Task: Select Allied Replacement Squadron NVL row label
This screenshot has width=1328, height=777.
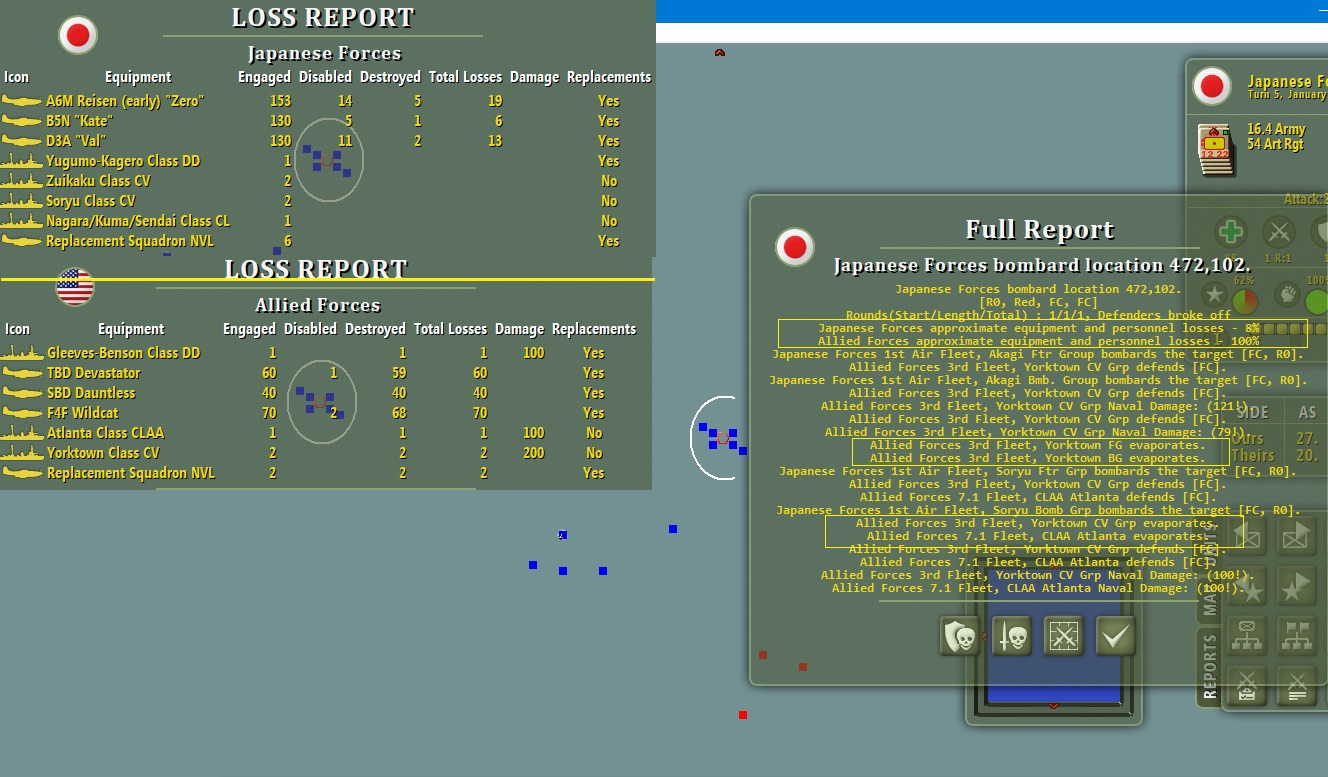Action: [131, 473]
